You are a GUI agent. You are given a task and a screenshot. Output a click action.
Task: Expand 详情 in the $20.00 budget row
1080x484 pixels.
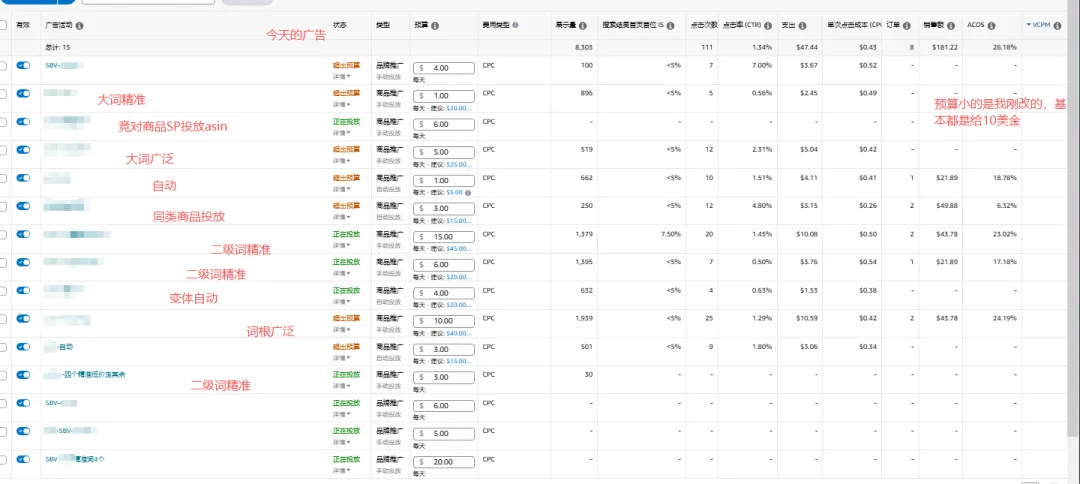342,470
